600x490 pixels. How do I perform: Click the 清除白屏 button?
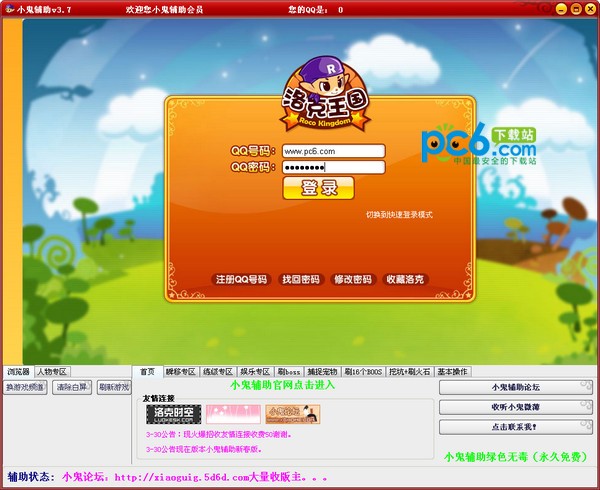coord(72,387)
